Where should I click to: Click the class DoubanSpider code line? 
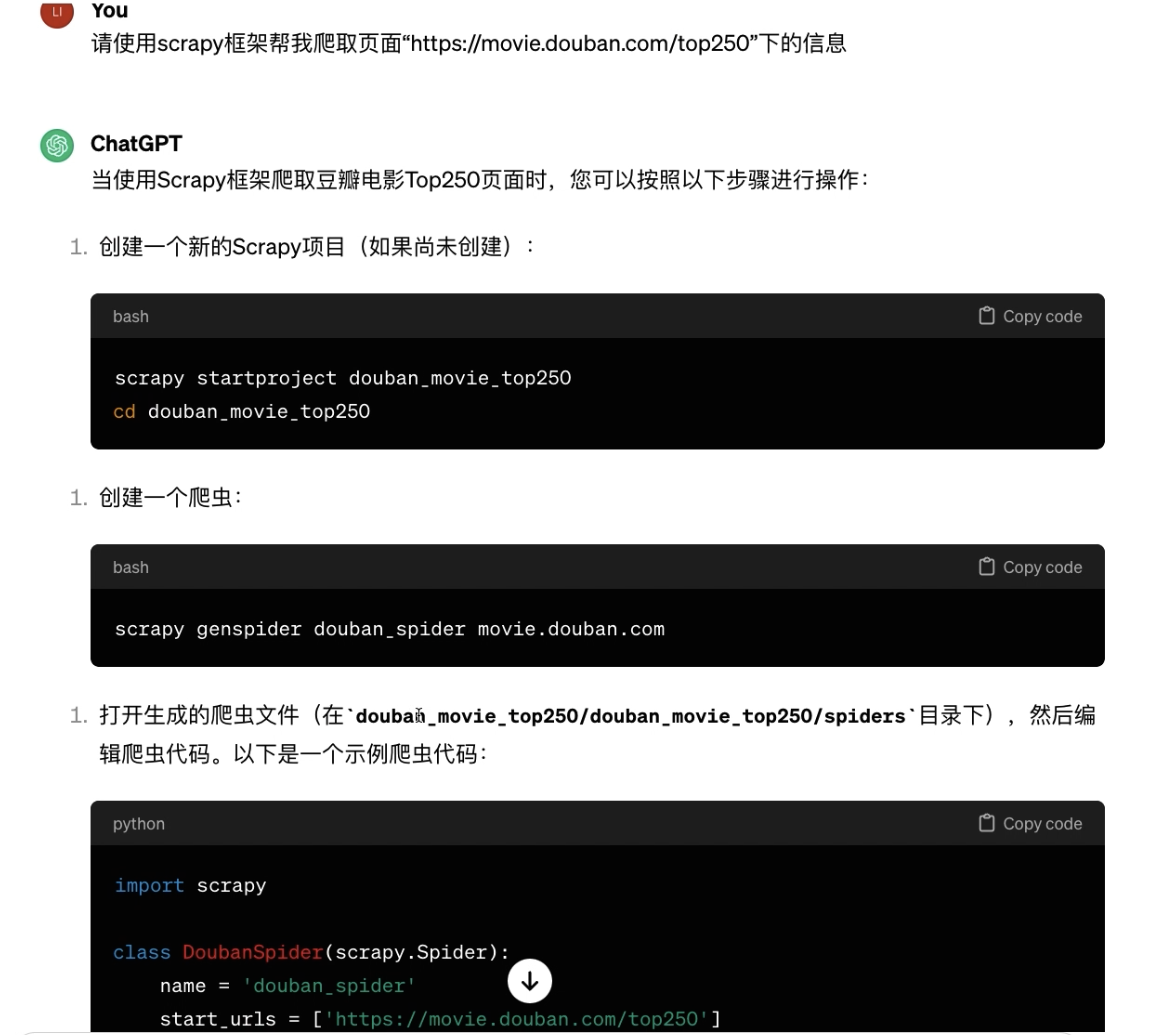point(311,952)
